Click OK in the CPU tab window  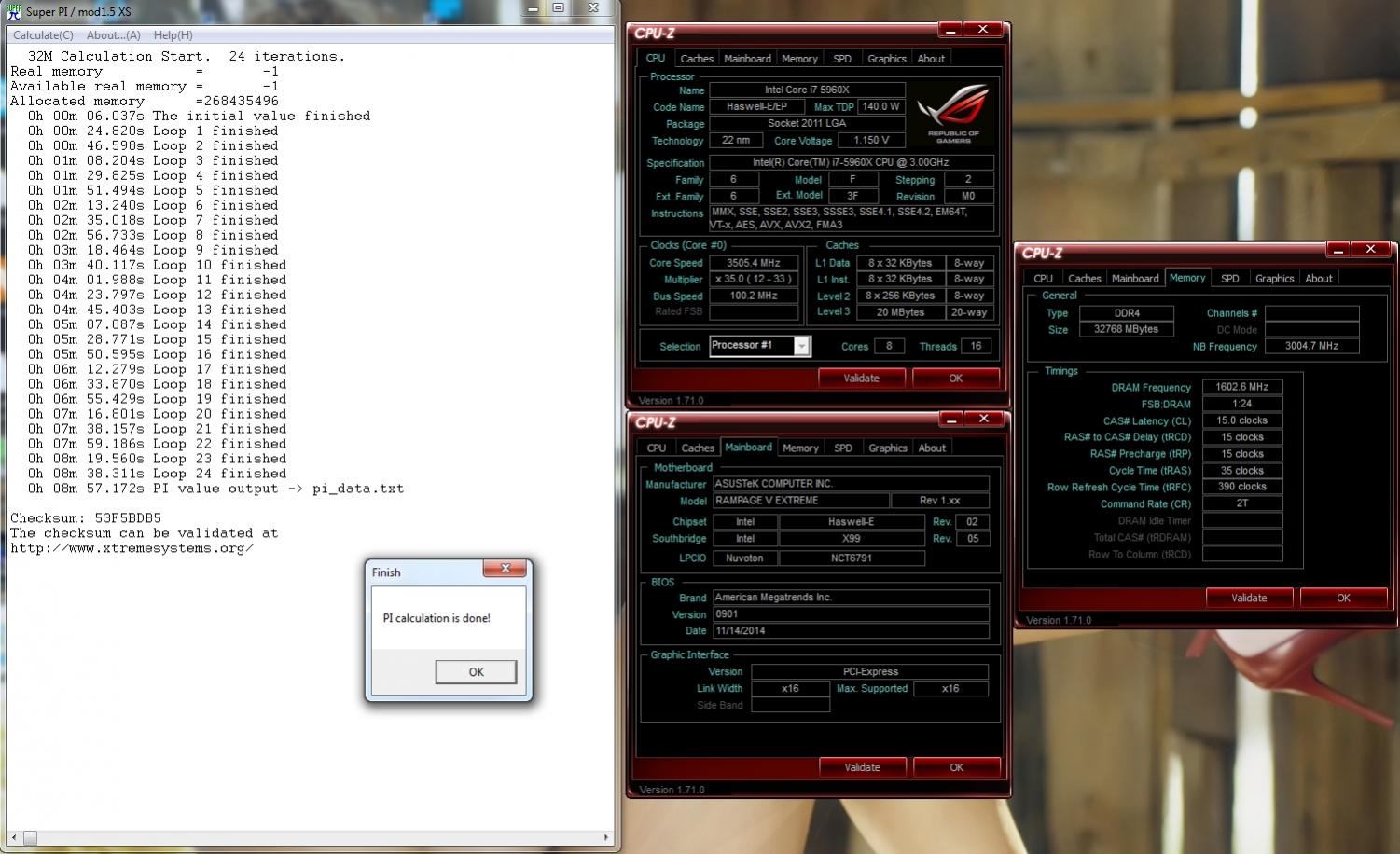tap(955, 378)
